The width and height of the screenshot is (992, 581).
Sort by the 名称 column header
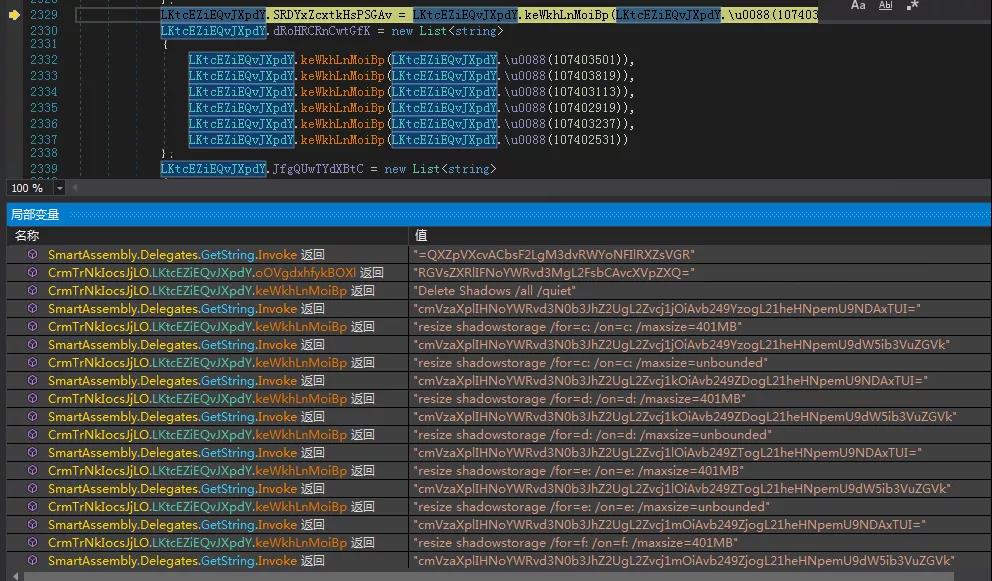[x=28, y=235]
